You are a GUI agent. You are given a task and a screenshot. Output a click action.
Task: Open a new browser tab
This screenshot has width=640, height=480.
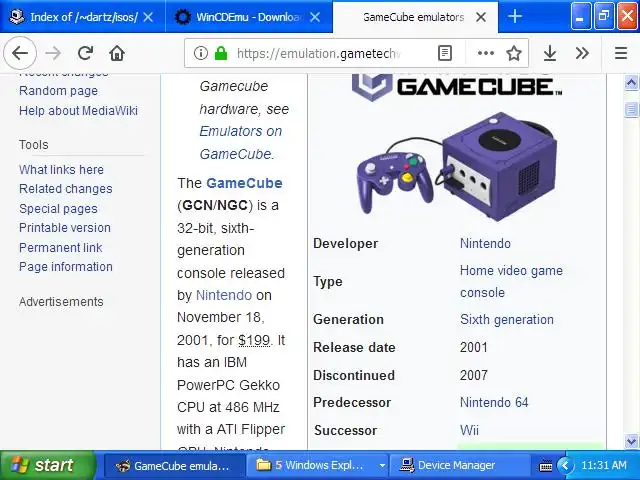[515, 17]
